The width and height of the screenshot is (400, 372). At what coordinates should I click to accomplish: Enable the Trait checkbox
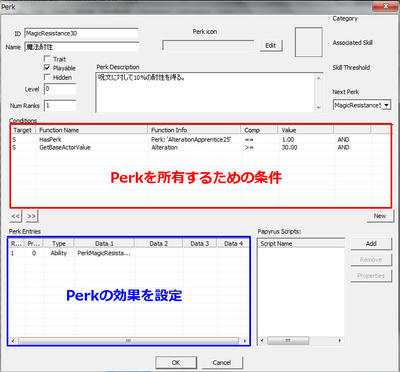(x=47, y=59)
